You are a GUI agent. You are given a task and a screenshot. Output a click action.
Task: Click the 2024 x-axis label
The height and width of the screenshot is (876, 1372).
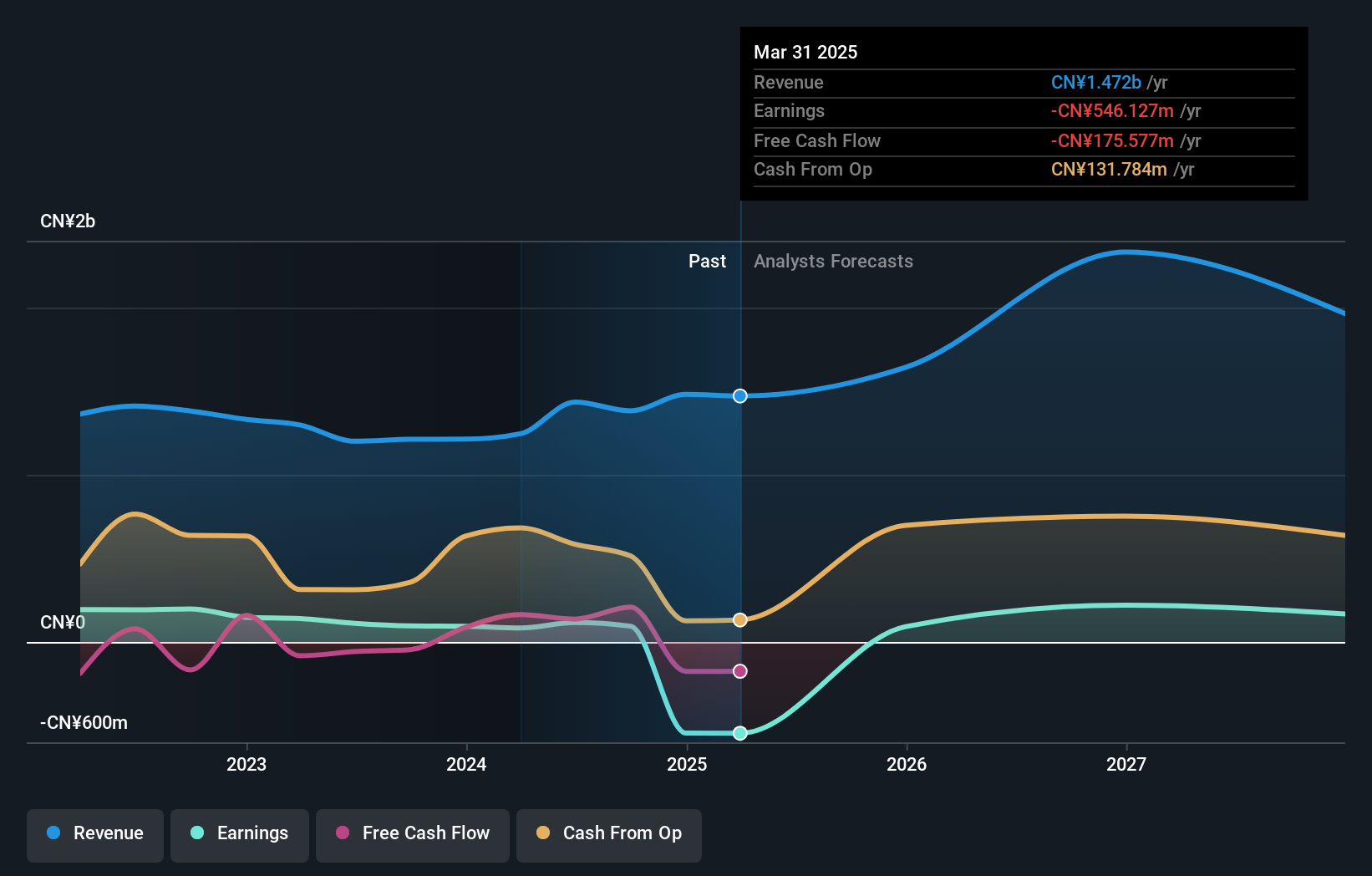pos(466,764)
